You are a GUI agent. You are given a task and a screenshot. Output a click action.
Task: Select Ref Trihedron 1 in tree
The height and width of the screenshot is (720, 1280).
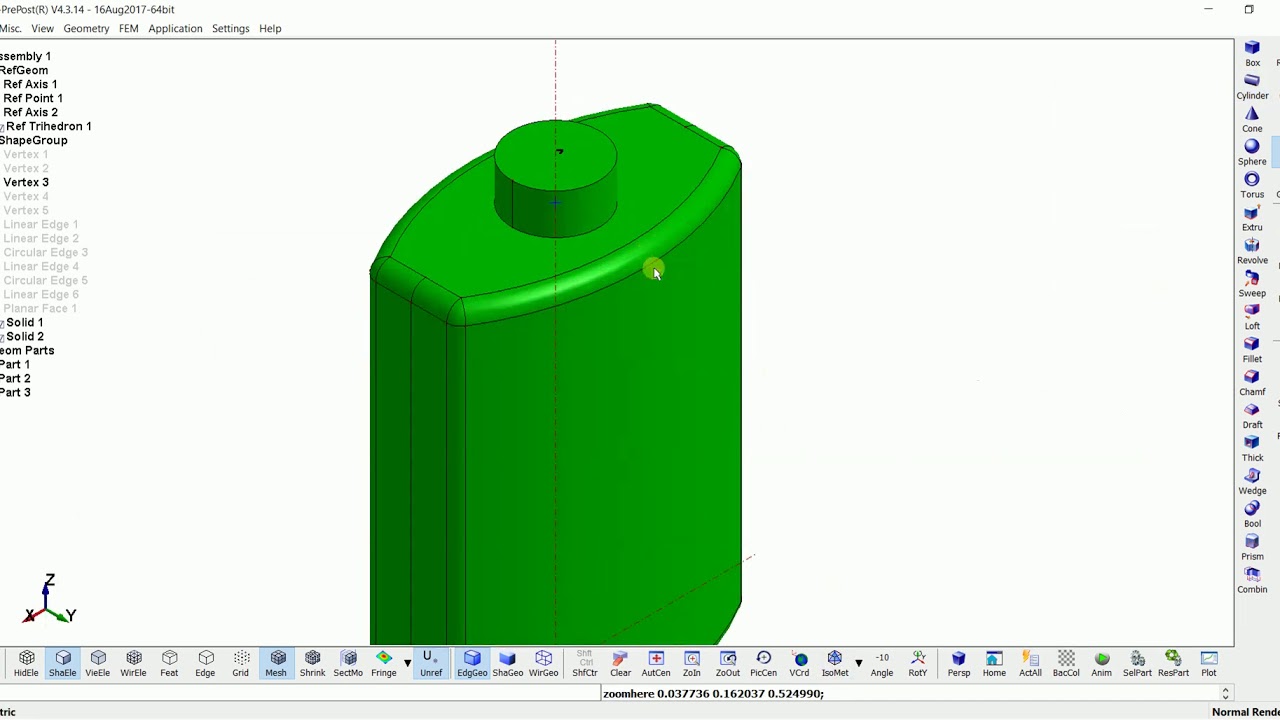pos(48,126)
